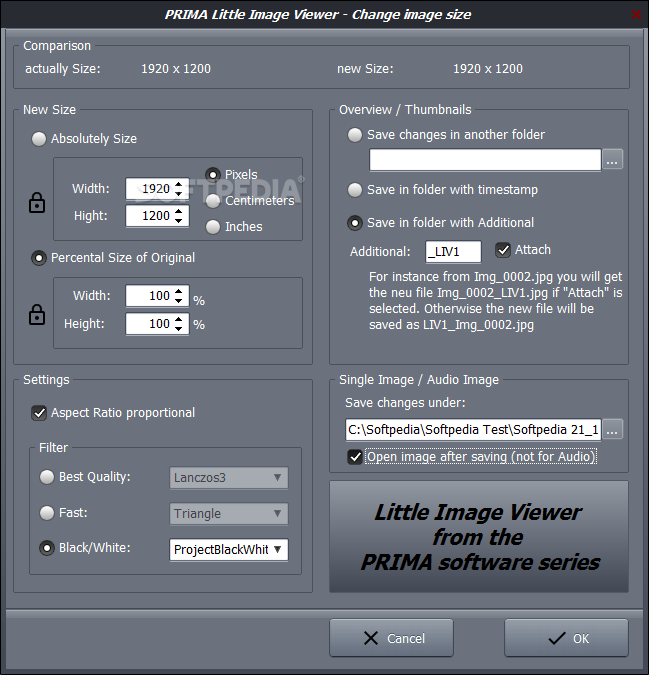Decrease Hight 1200 with down arrow
The height and width of the screenshot is (675, 649).
click(179, 220)
